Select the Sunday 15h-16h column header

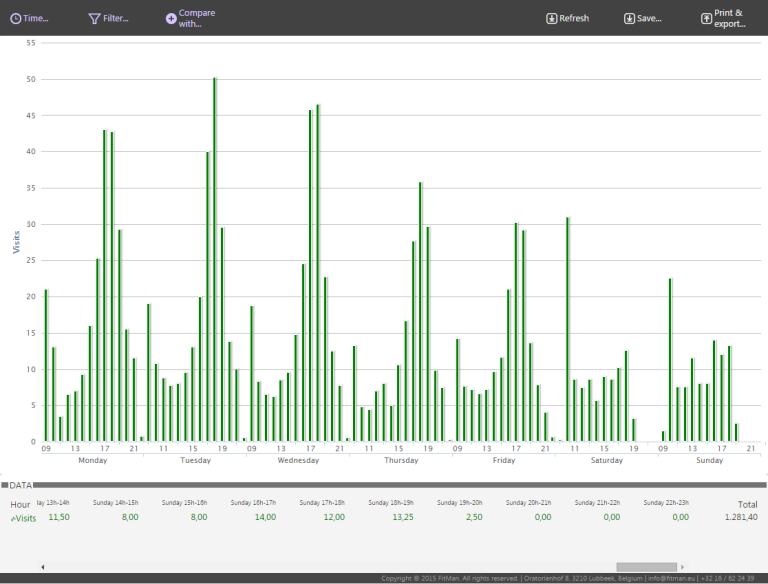point(185,503)
